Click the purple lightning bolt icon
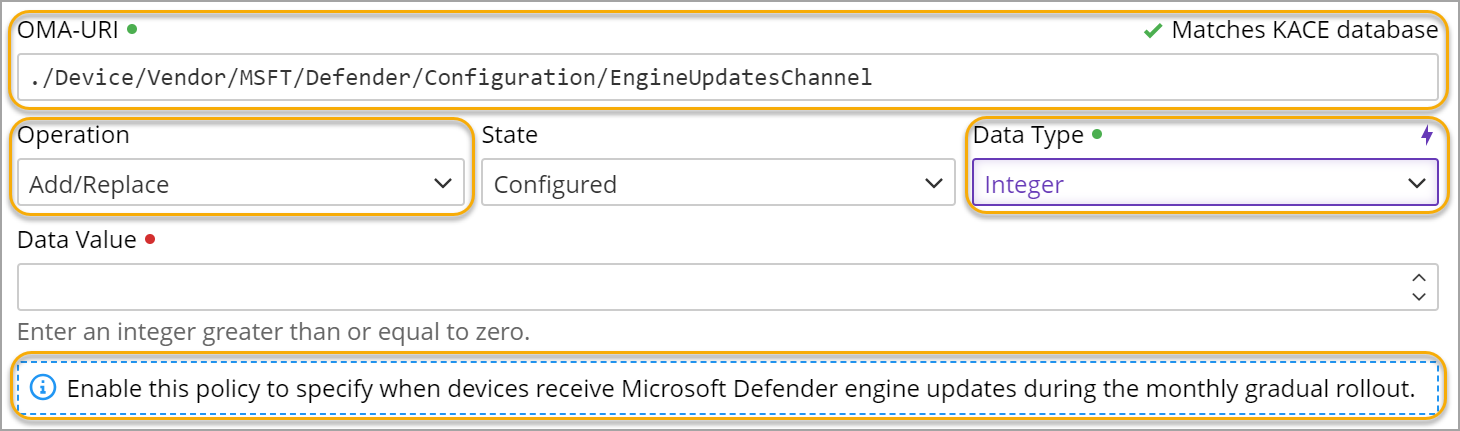Screen dimensions: 1460x431 1427,135
